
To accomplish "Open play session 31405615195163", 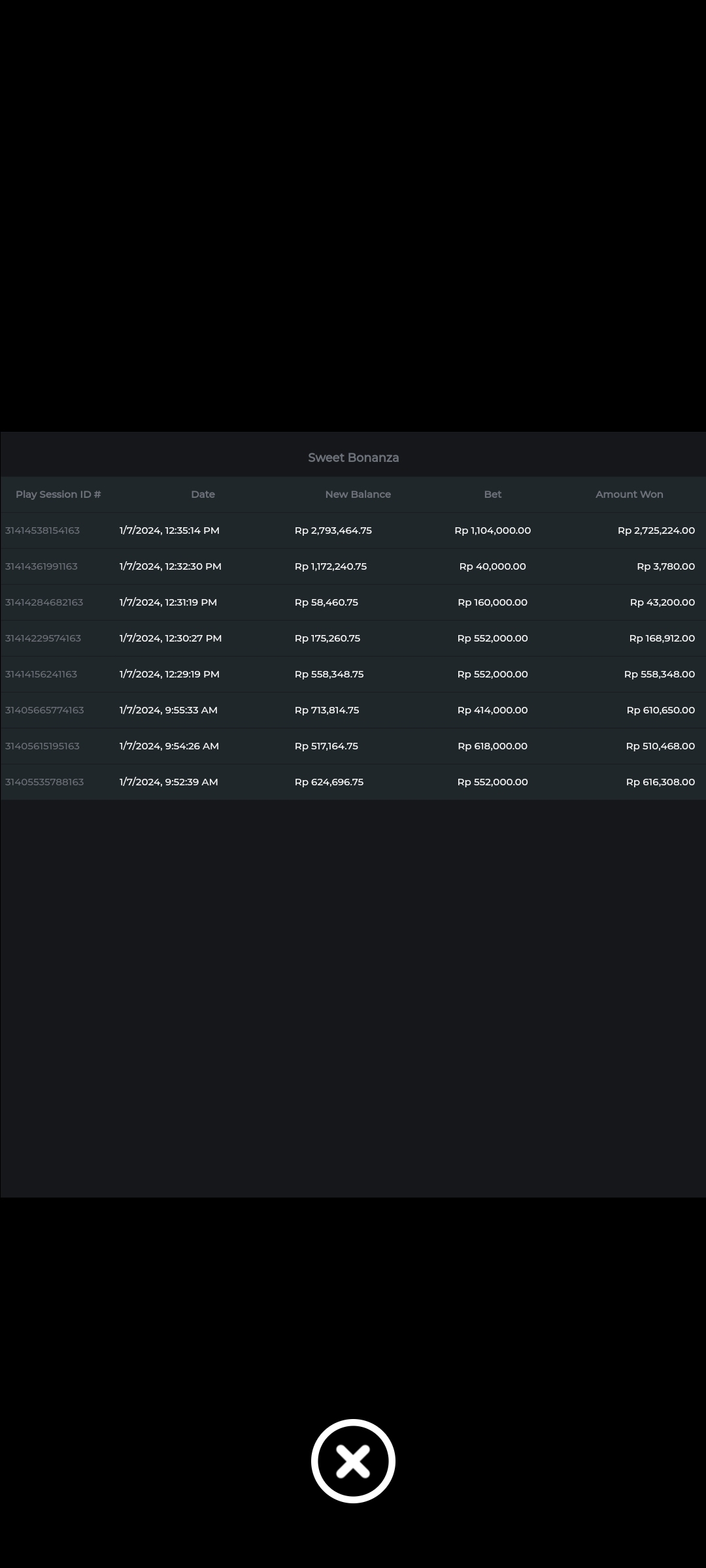I will [42, 746].
